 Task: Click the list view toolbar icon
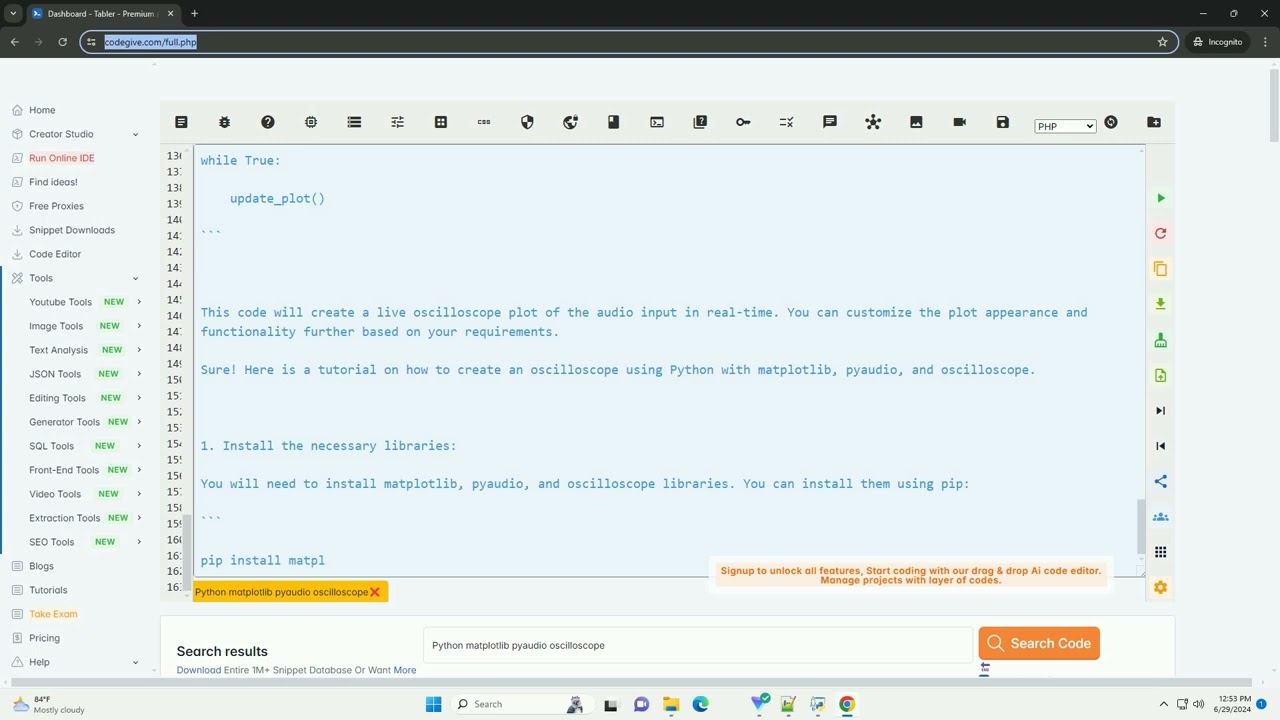pyautogui.click(x=354, y=122)
